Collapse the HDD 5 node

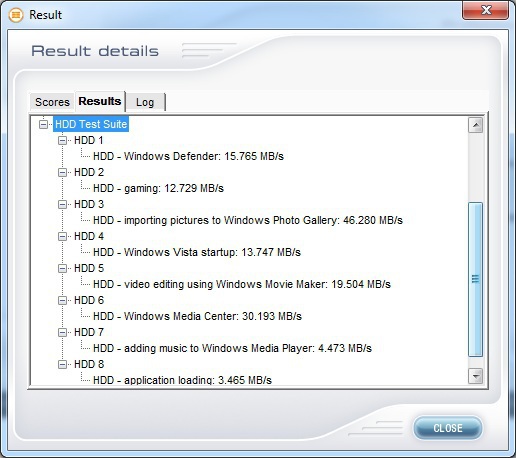[62, 268]
